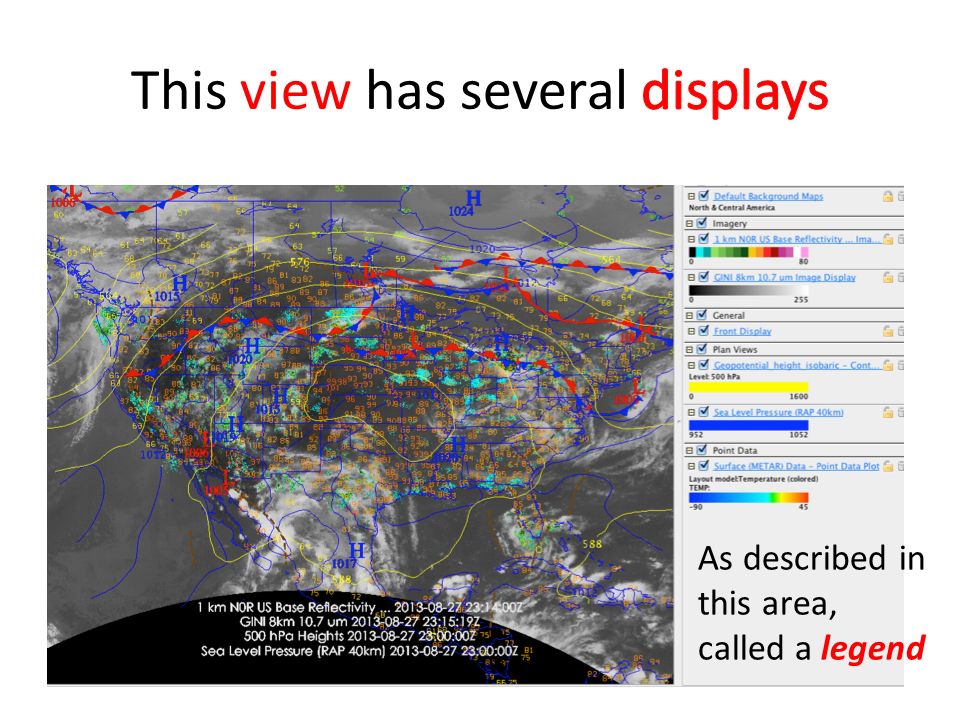The width and height of the screenshot is (960, 720).
Task: Lock the Front Display layer
Action: (887, 331)
